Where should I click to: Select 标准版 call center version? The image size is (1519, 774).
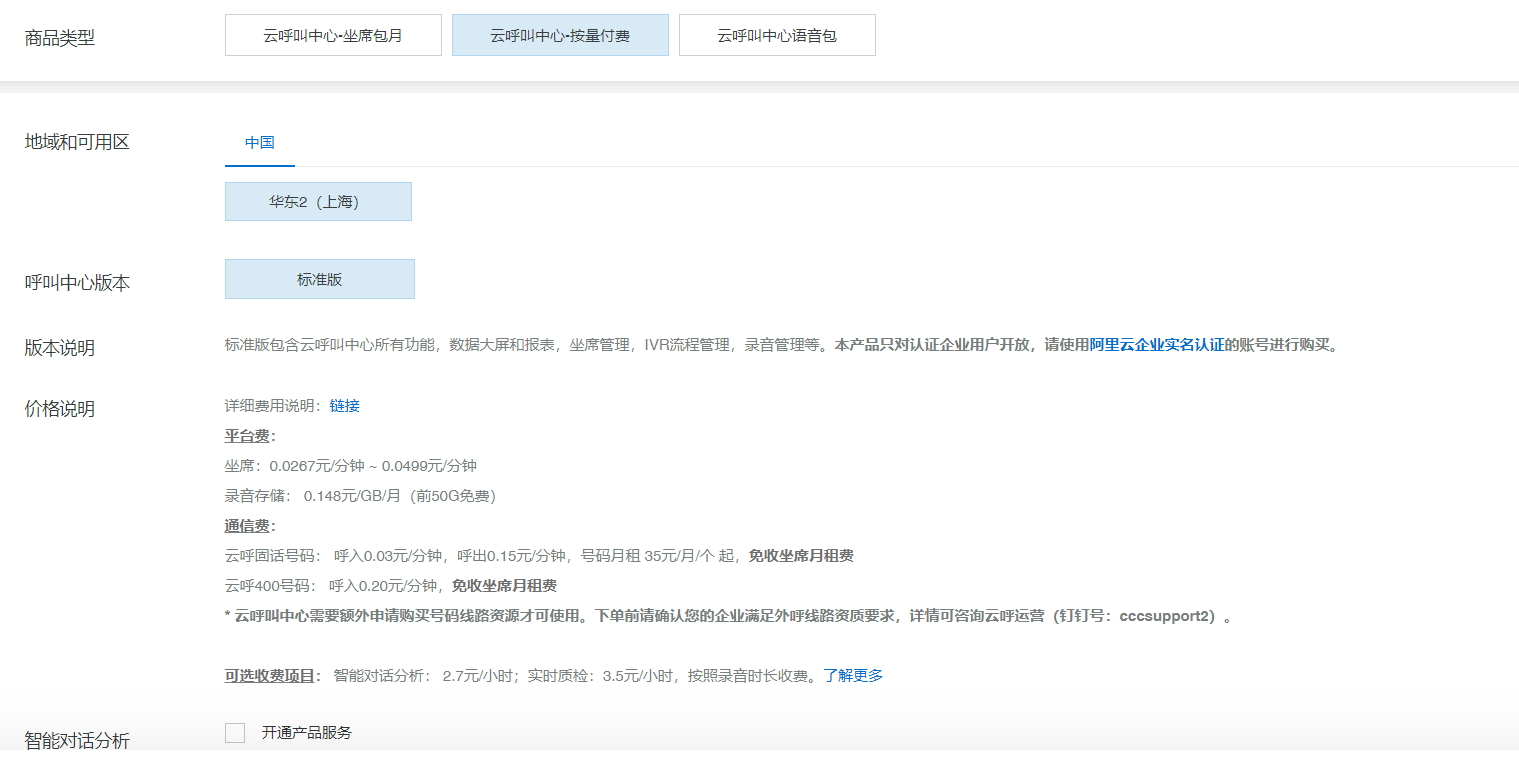pyautogui.click(x=320, y=279)
